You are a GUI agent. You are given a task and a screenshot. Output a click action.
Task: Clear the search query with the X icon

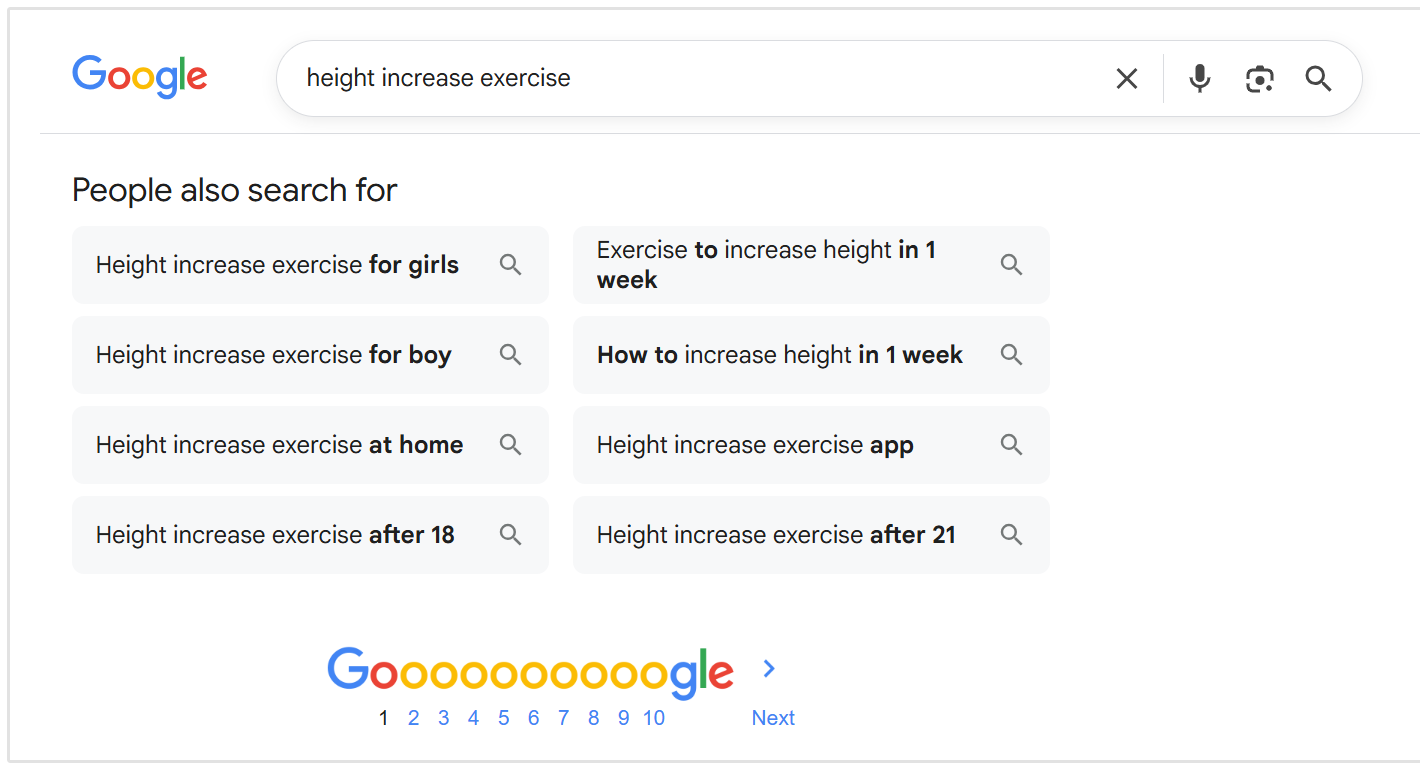pos(1126,78)
